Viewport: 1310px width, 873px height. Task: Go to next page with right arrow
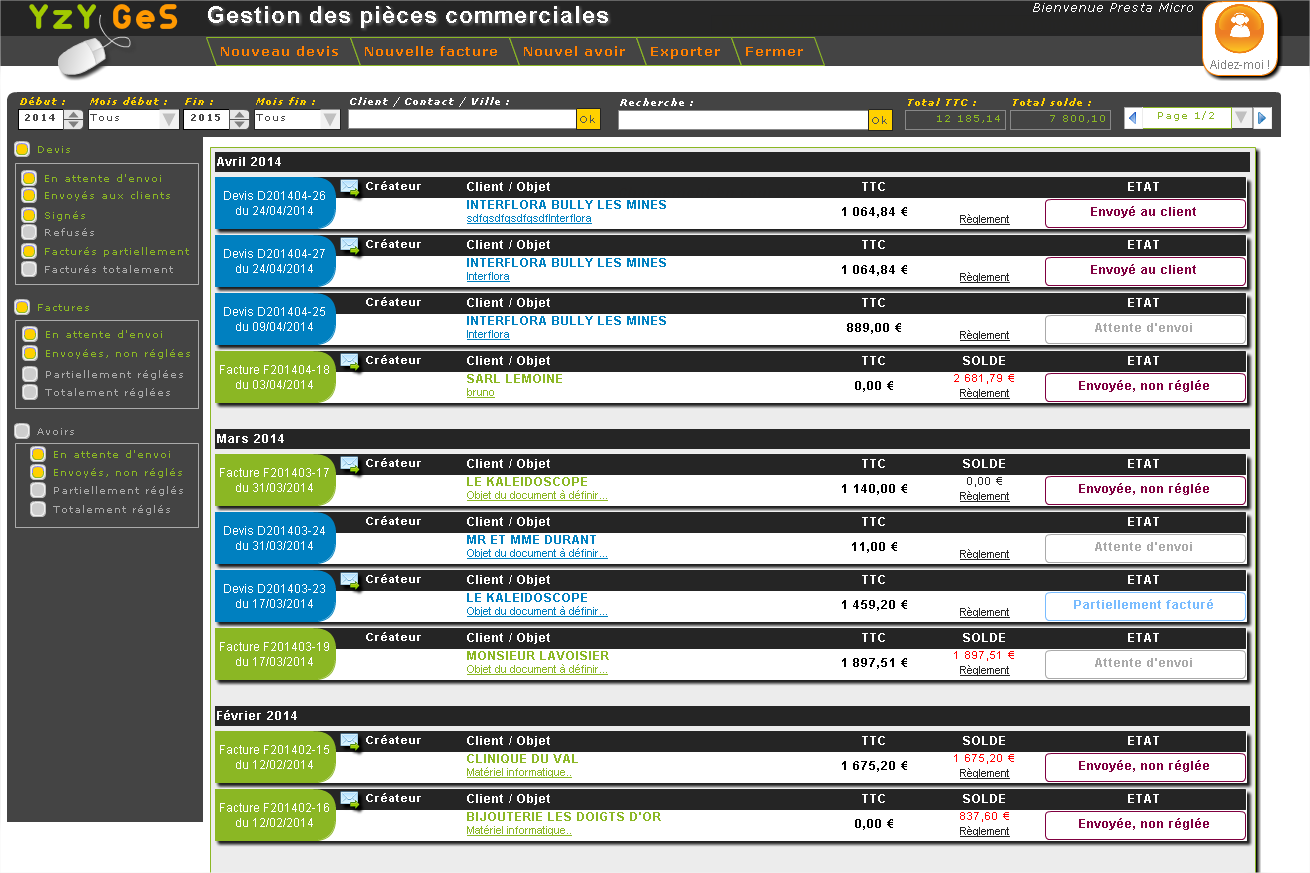coord(1263,118)
